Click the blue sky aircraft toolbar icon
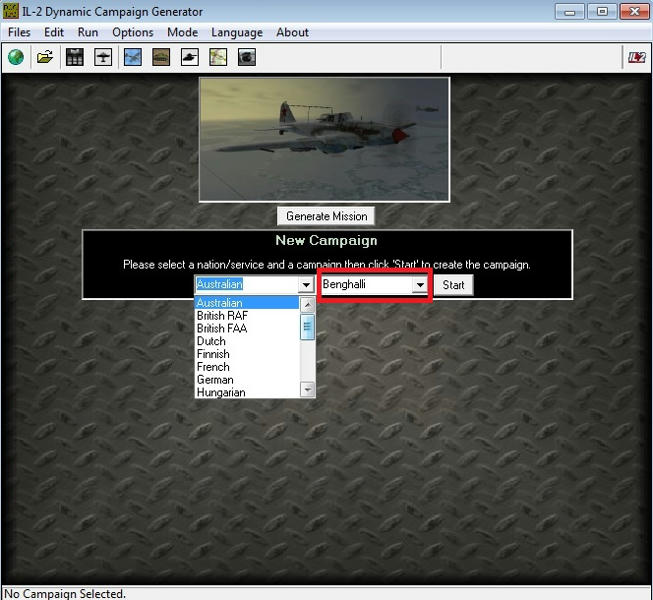The width and height of the screenshot is (653, 600). click(x=133, y=57)
